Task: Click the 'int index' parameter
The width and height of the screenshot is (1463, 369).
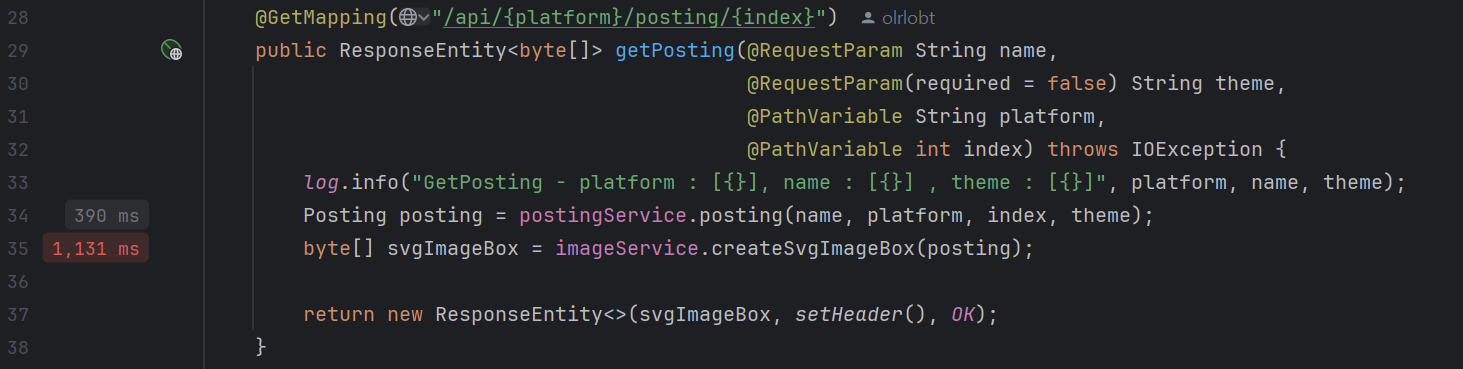Action: (969, 149)
